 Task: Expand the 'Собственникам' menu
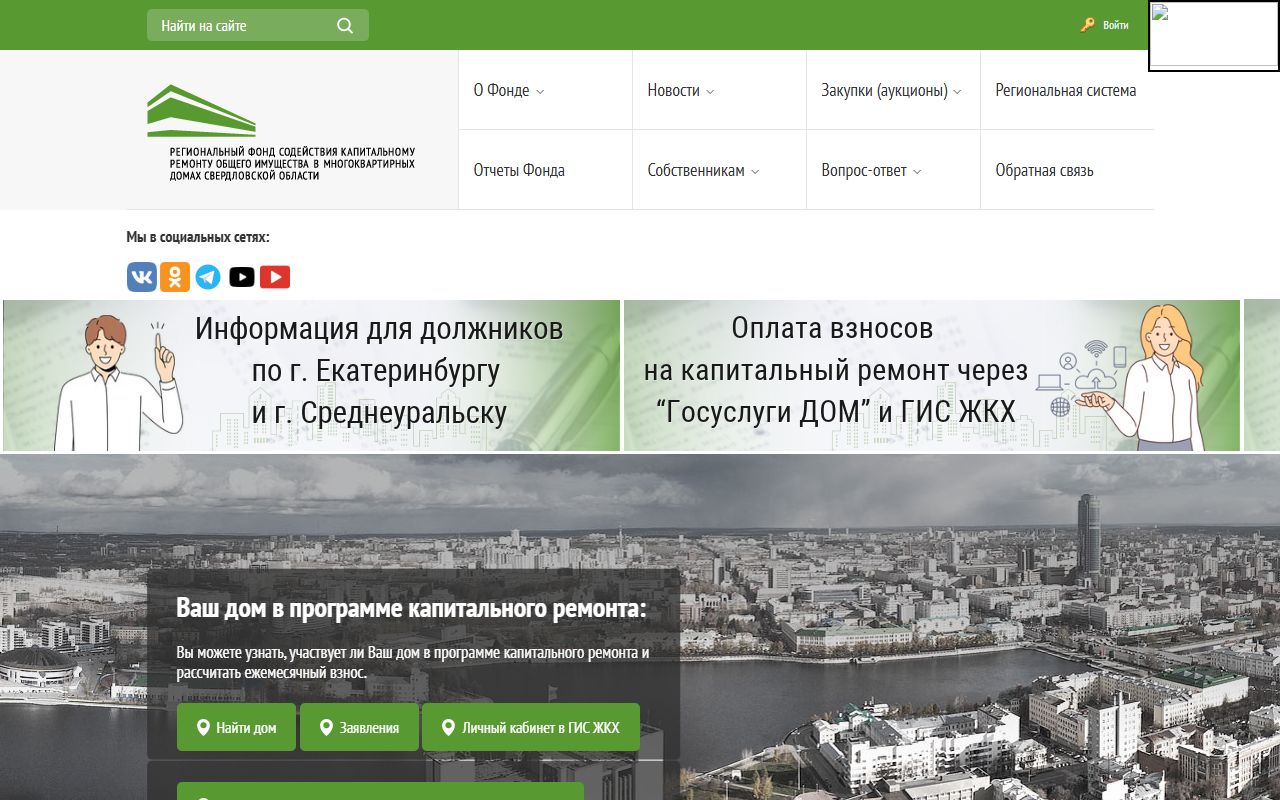pyautogui.click(x=703, y=170)
